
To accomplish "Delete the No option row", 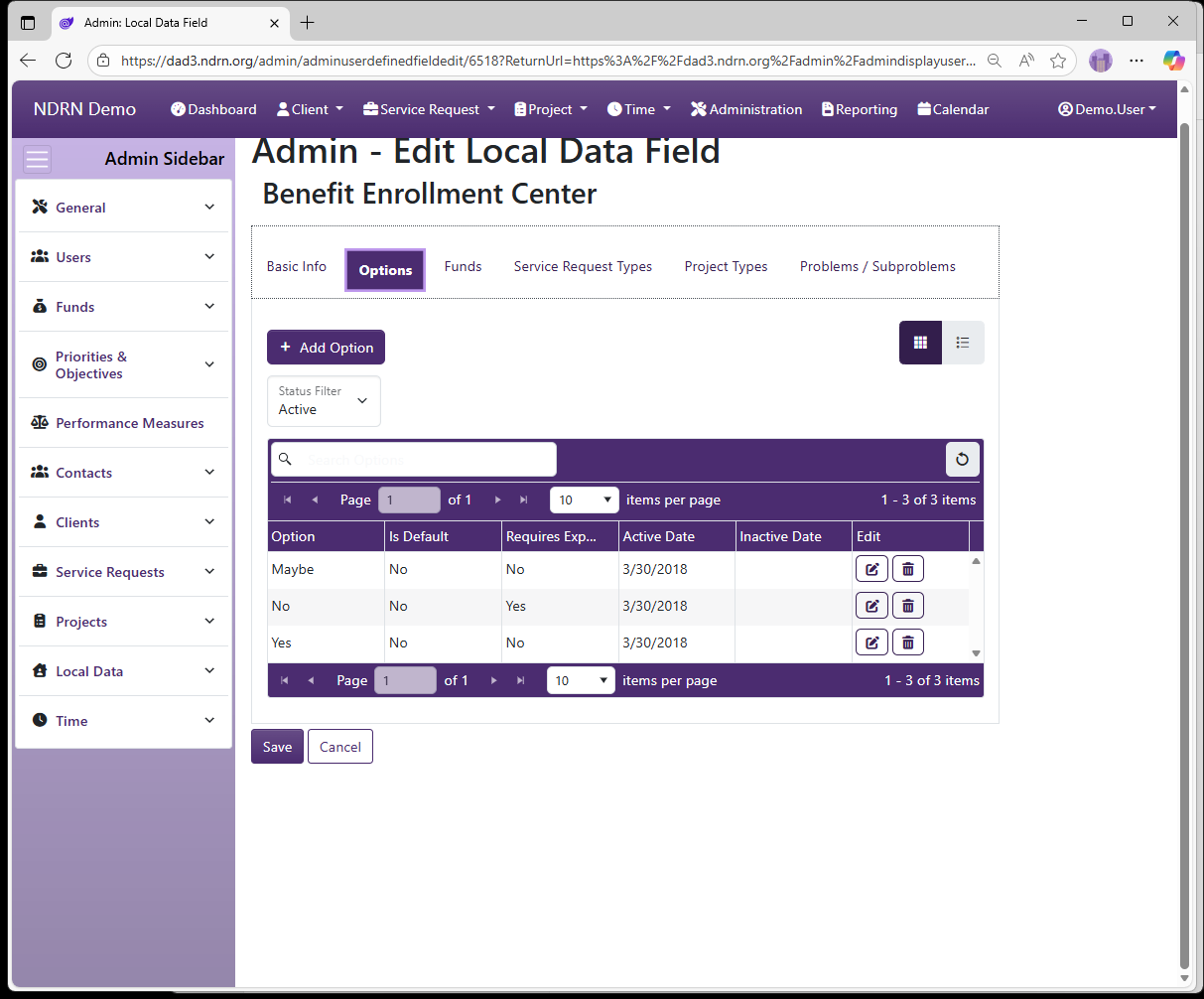I will tap(908, 606).
